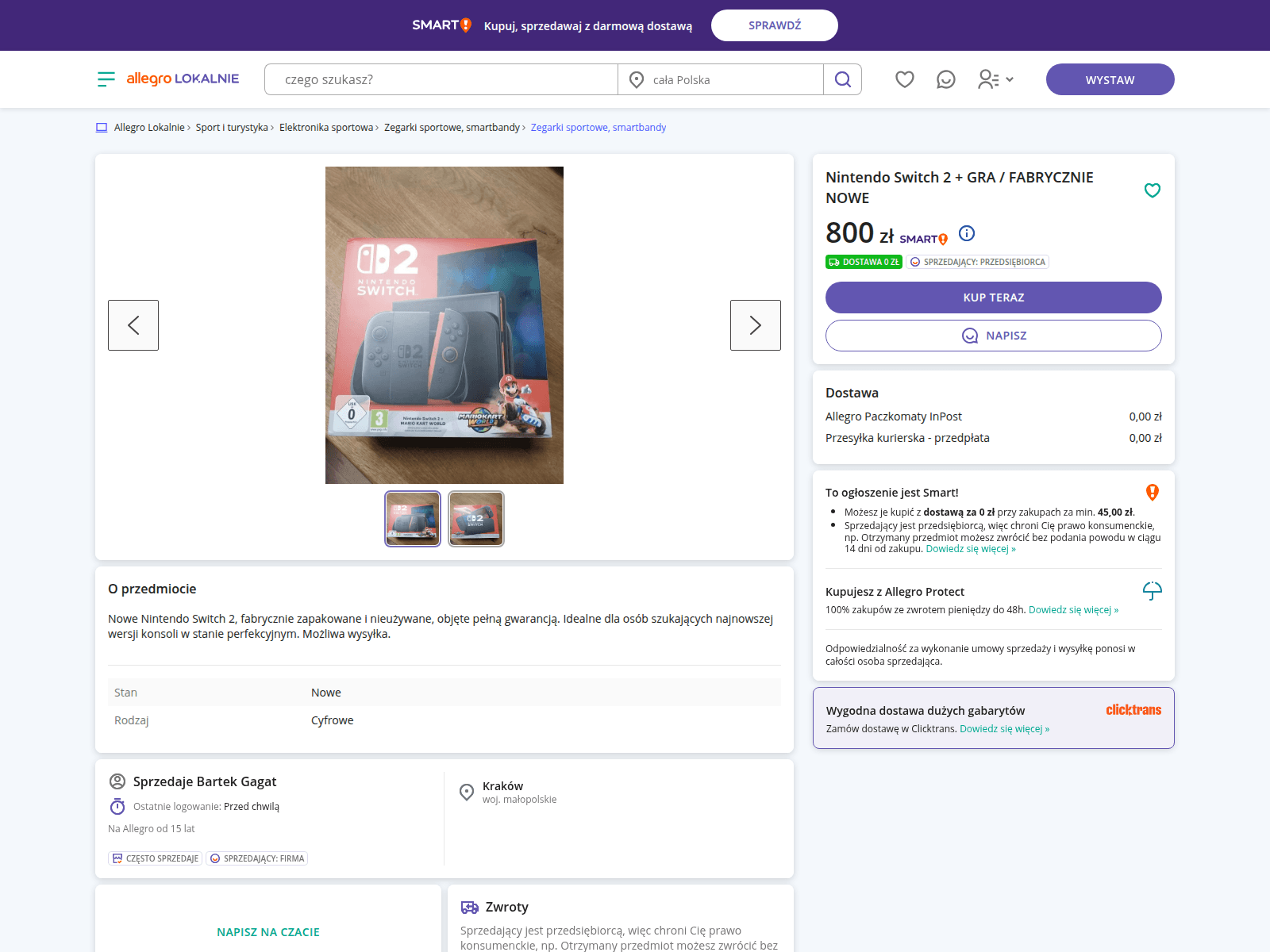Click the Smart info icon beside price
Image resolution: width=1270 pixels, height=952 pixels.
point(967,233)
